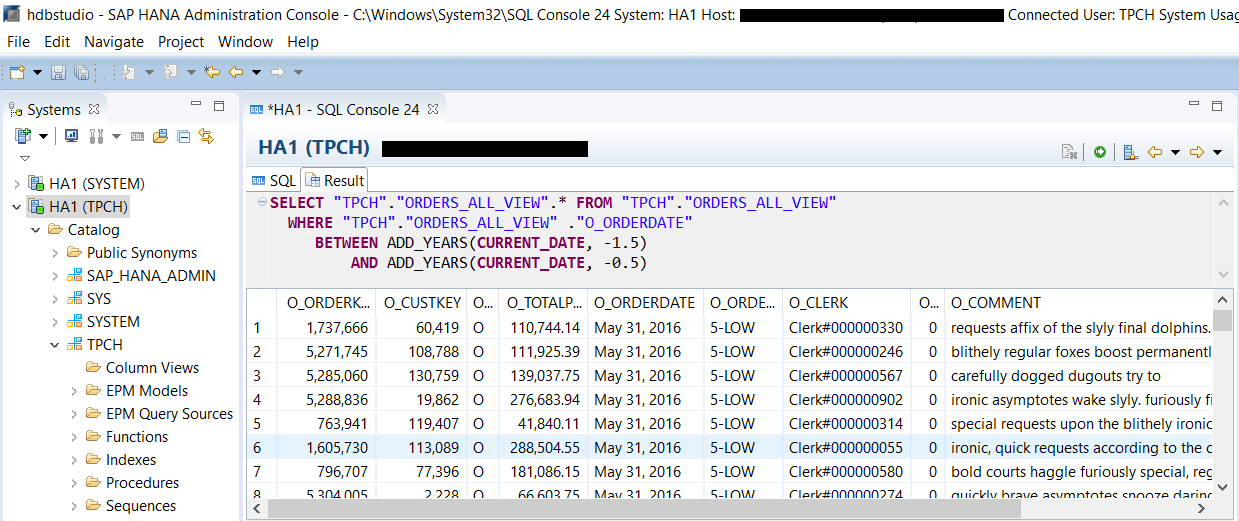Click the O_ORDERDATE column header
The image size is (1239, 521).
click(644, 302)
